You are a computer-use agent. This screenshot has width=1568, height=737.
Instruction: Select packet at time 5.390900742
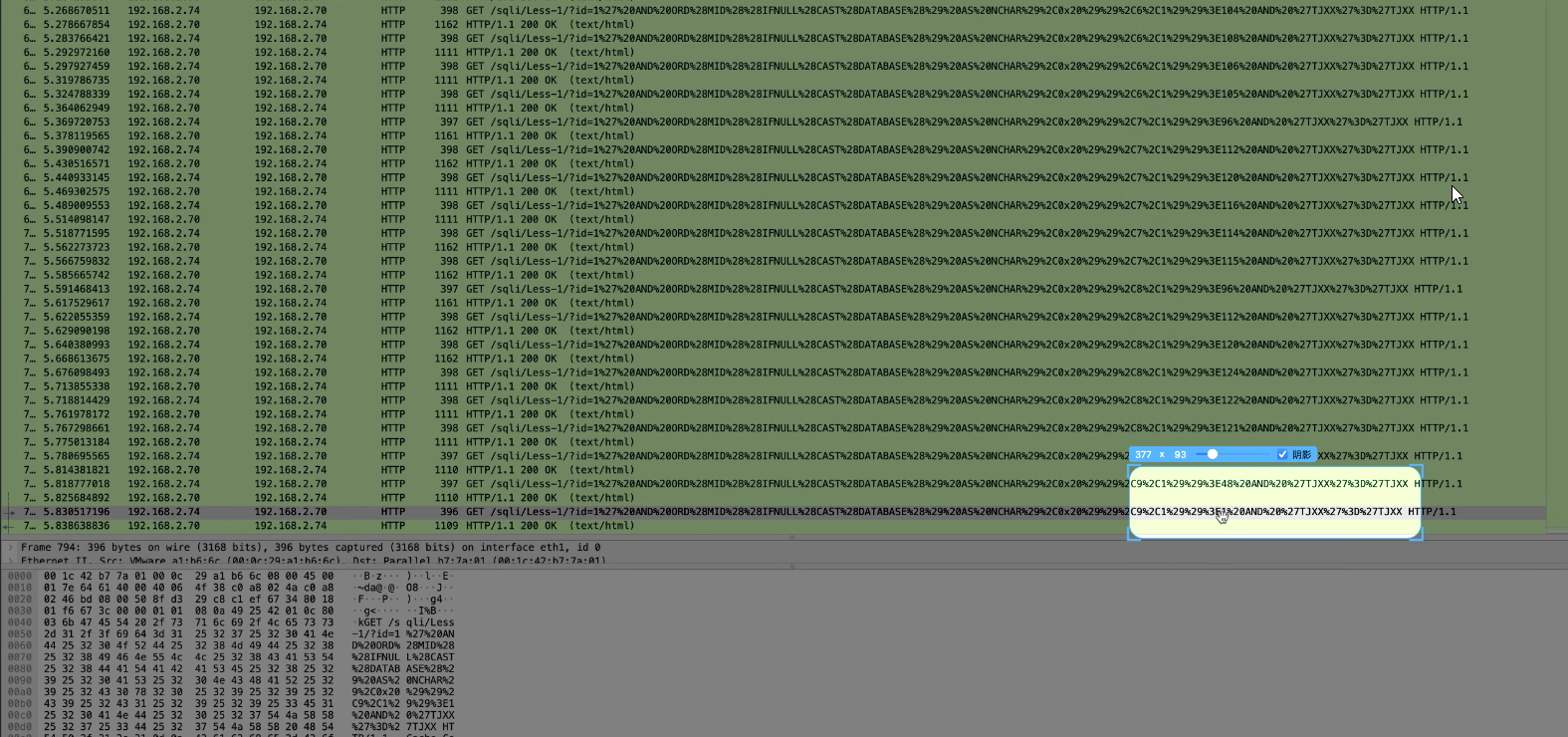(774, 149)
